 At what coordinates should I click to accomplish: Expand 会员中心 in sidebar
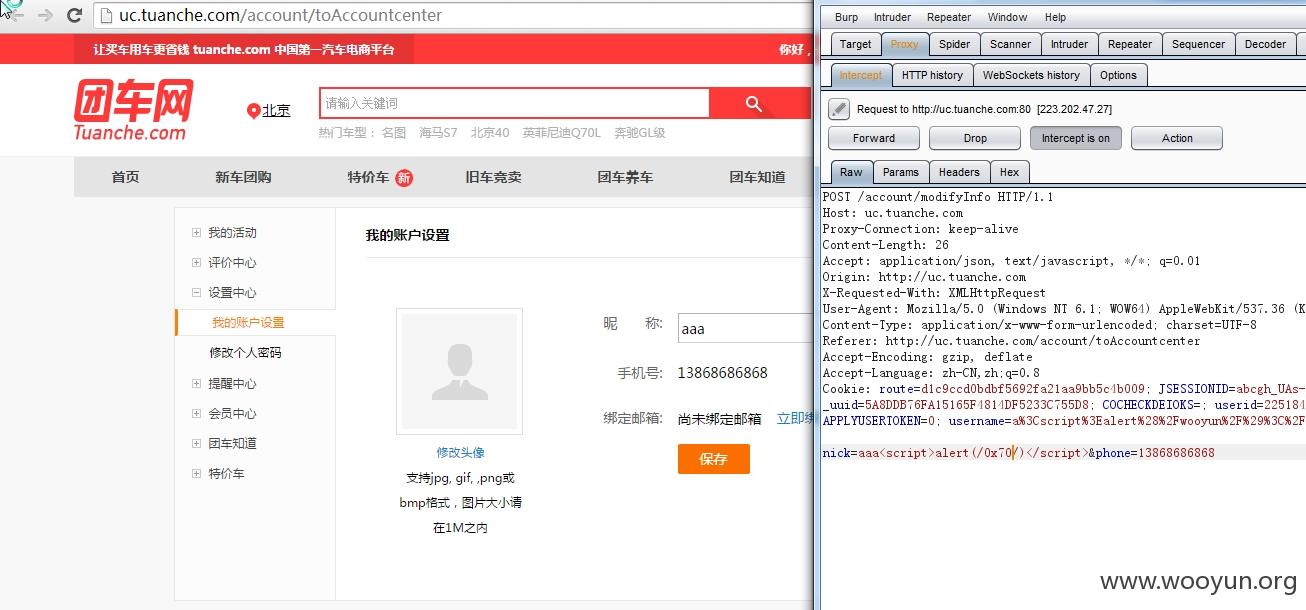tap(196, 413)
